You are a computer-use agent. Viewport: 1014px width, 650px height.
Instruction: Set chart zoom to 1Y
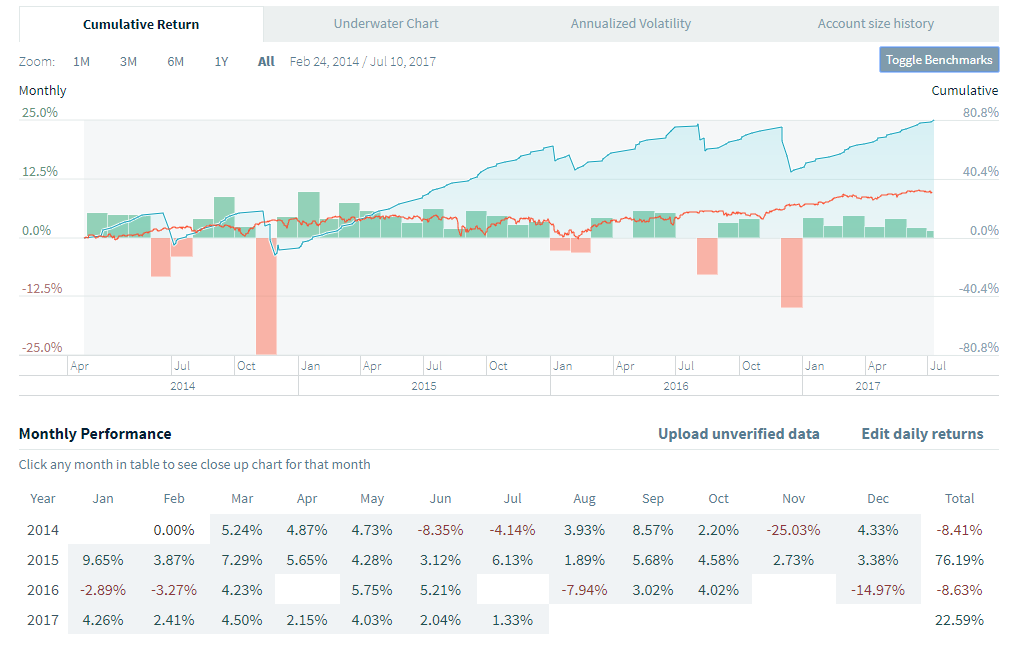[221, 61]
